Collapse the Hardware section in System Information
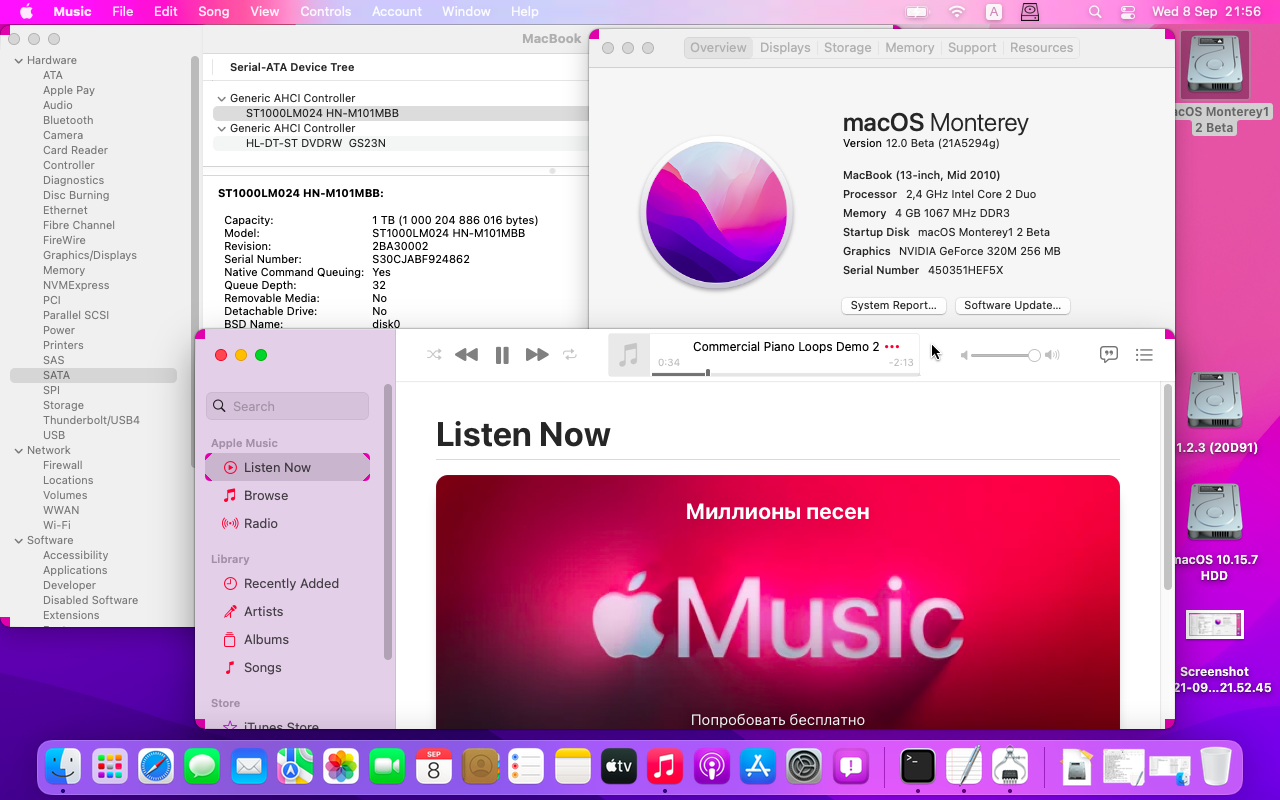Viewport: 1280px width, 800px height. point(18,60)
